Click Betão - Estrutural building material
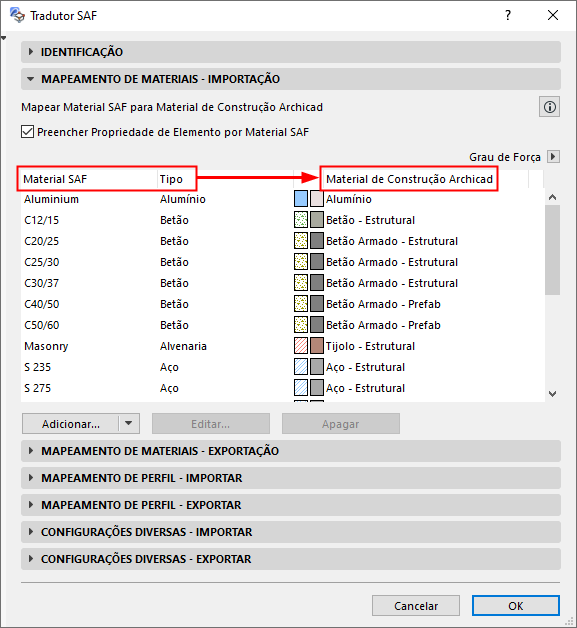 370,220
